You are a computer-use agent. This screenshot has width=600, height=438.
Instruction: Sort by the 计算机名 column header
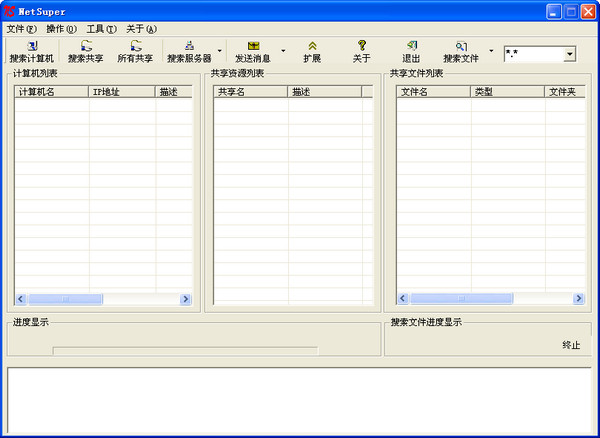coord(51,92)
